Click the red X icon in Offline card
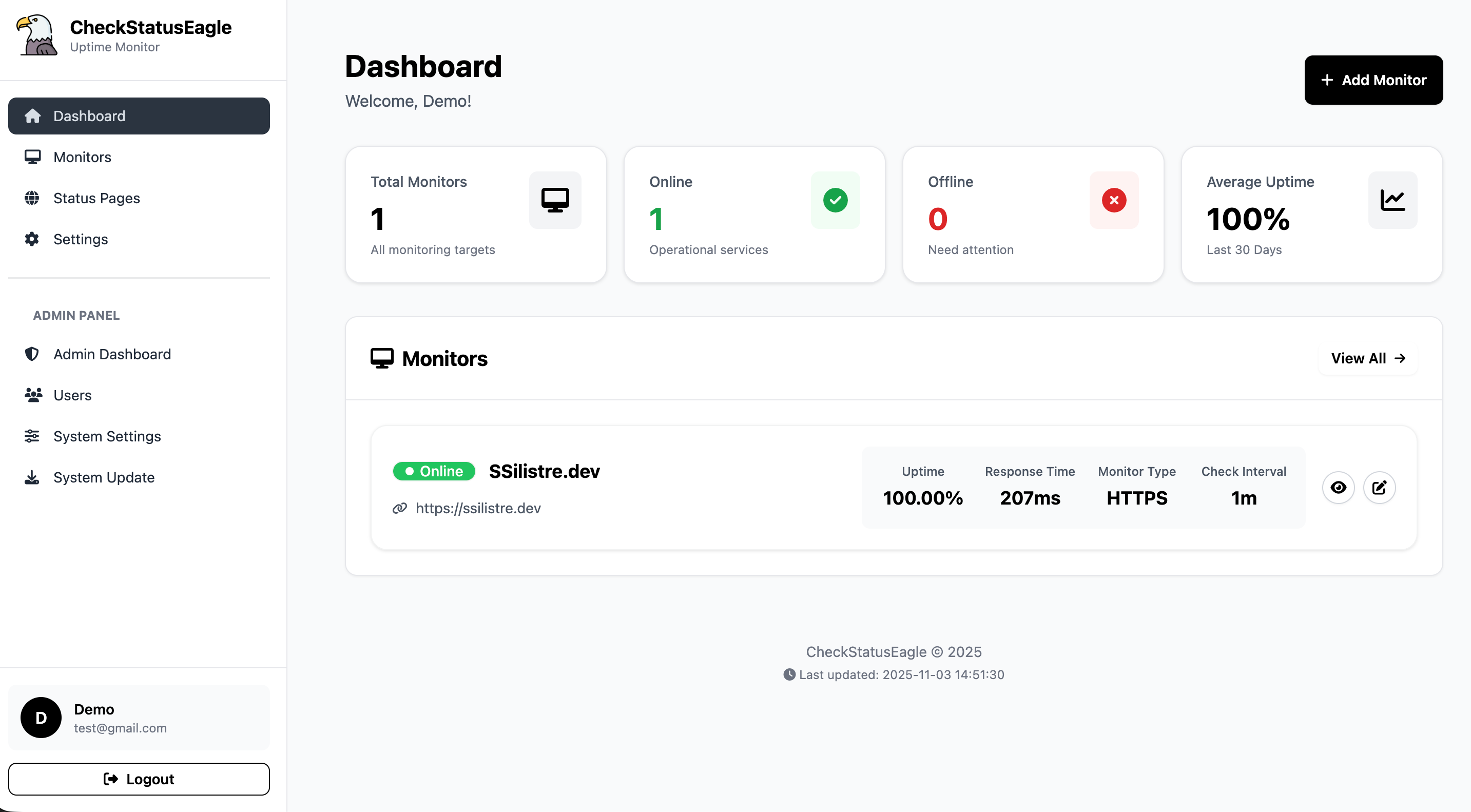 click(x=1114, y=200)
